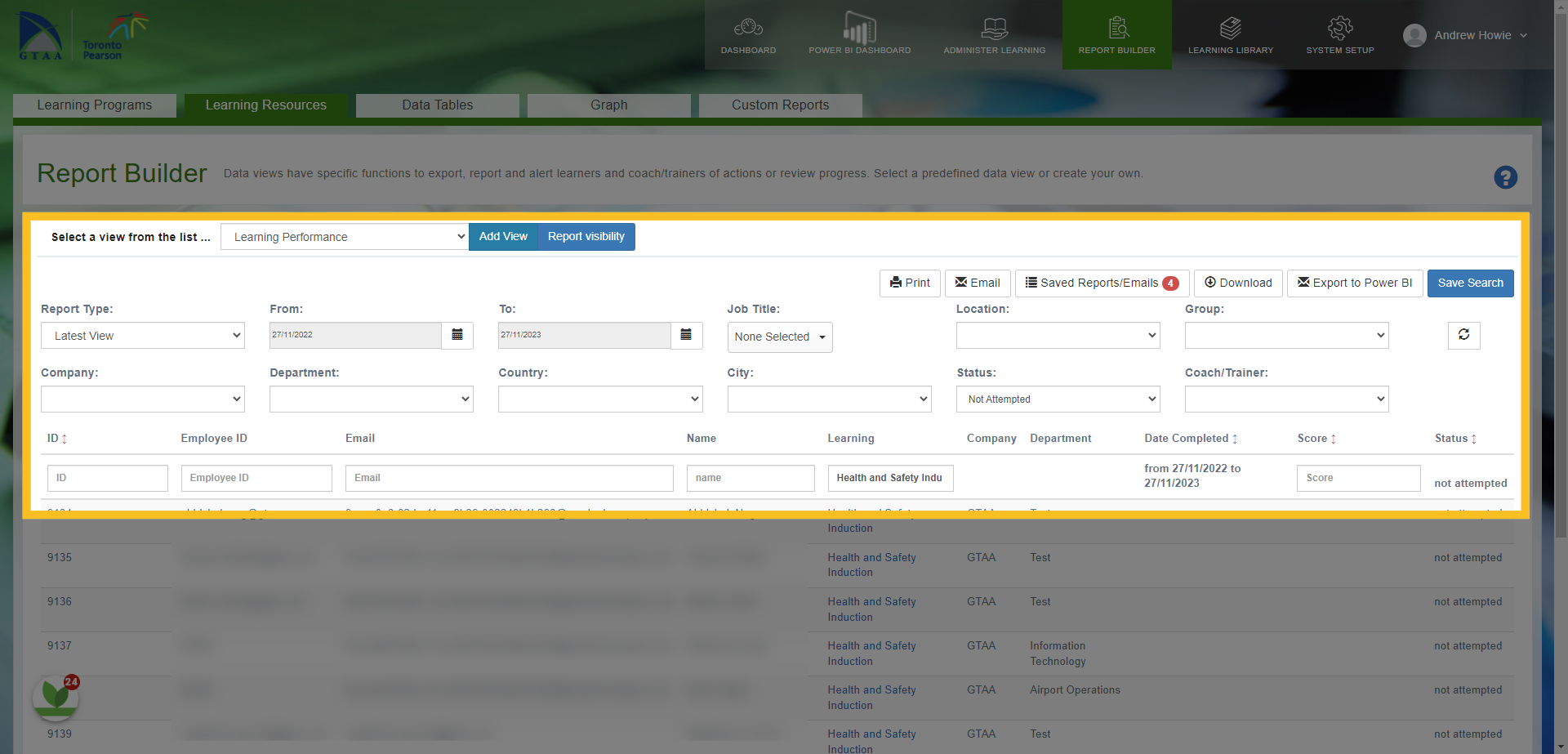Click the refresh filters icon button
The image size is (1568, 754).
tap(1463, 335)
